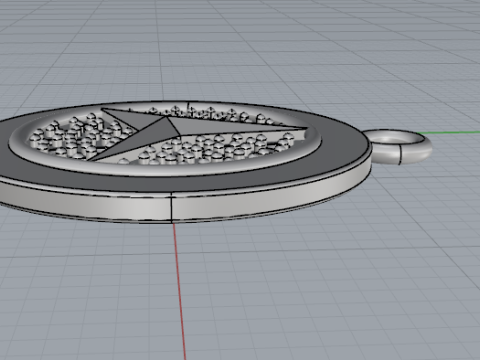Click the green Y-axis line on the grid

click(x=448, y=133)
